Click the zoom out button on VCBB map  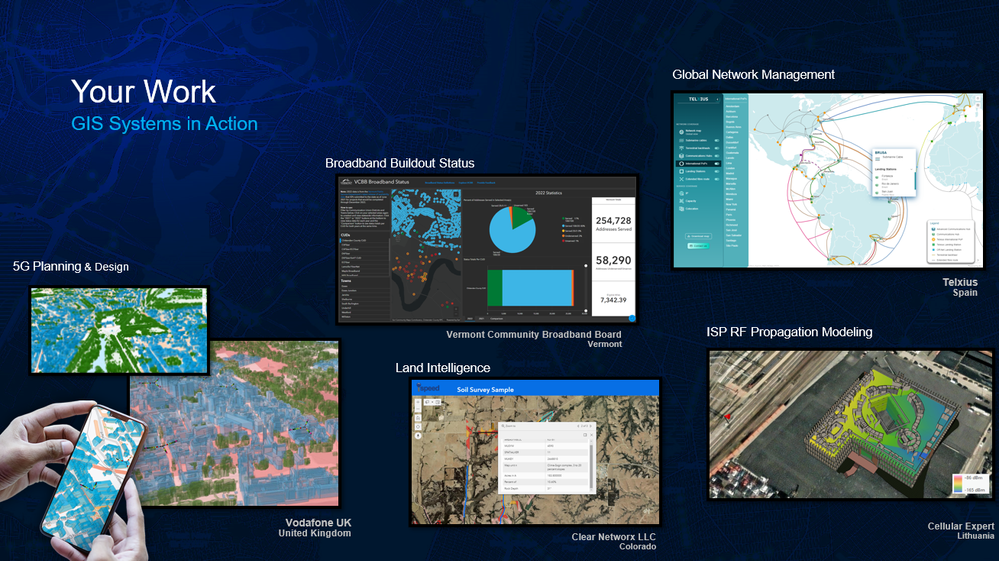click(456, 314)
